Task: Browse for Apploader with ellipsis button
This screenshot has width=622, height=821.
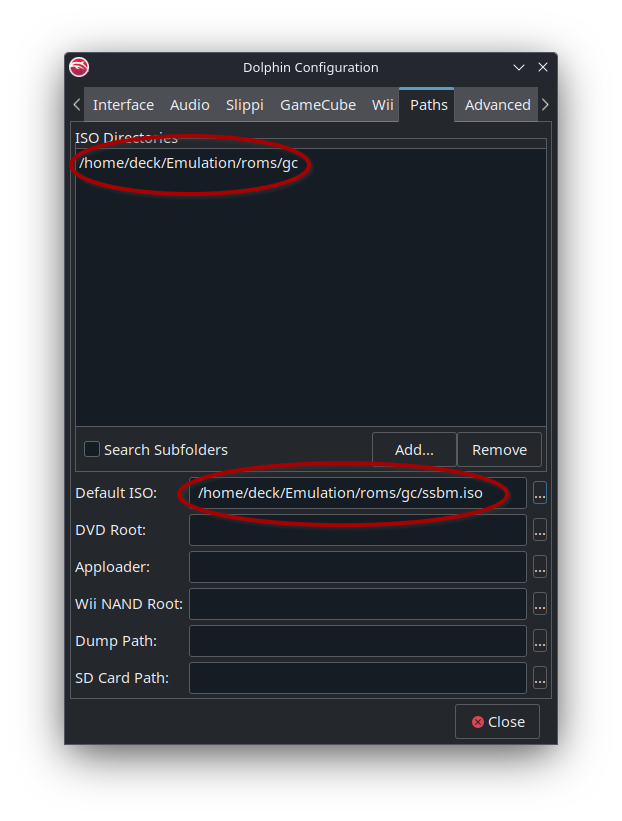Action: pos(540,567)
